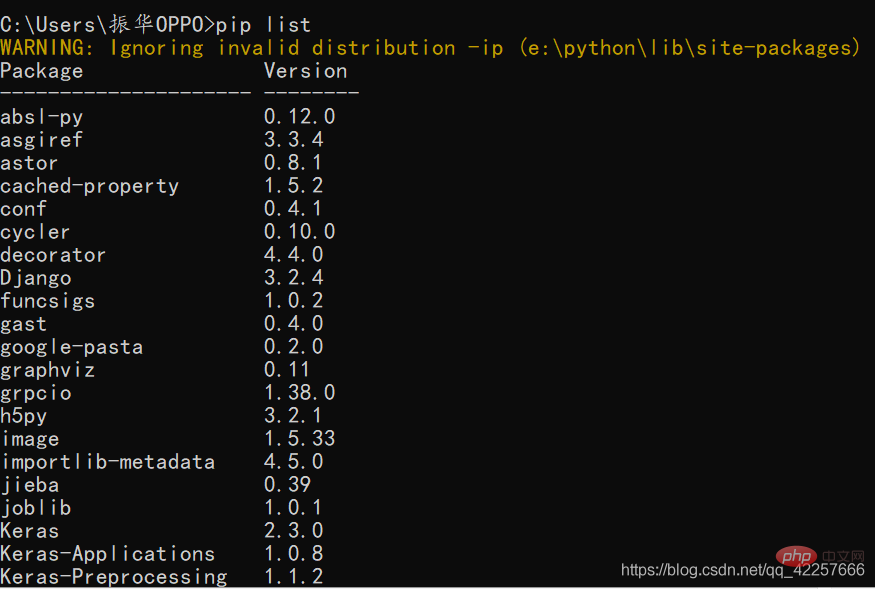875x589 pixels.
Task: Click grpcio version number 1.38.0
Action: pos(299,393)
